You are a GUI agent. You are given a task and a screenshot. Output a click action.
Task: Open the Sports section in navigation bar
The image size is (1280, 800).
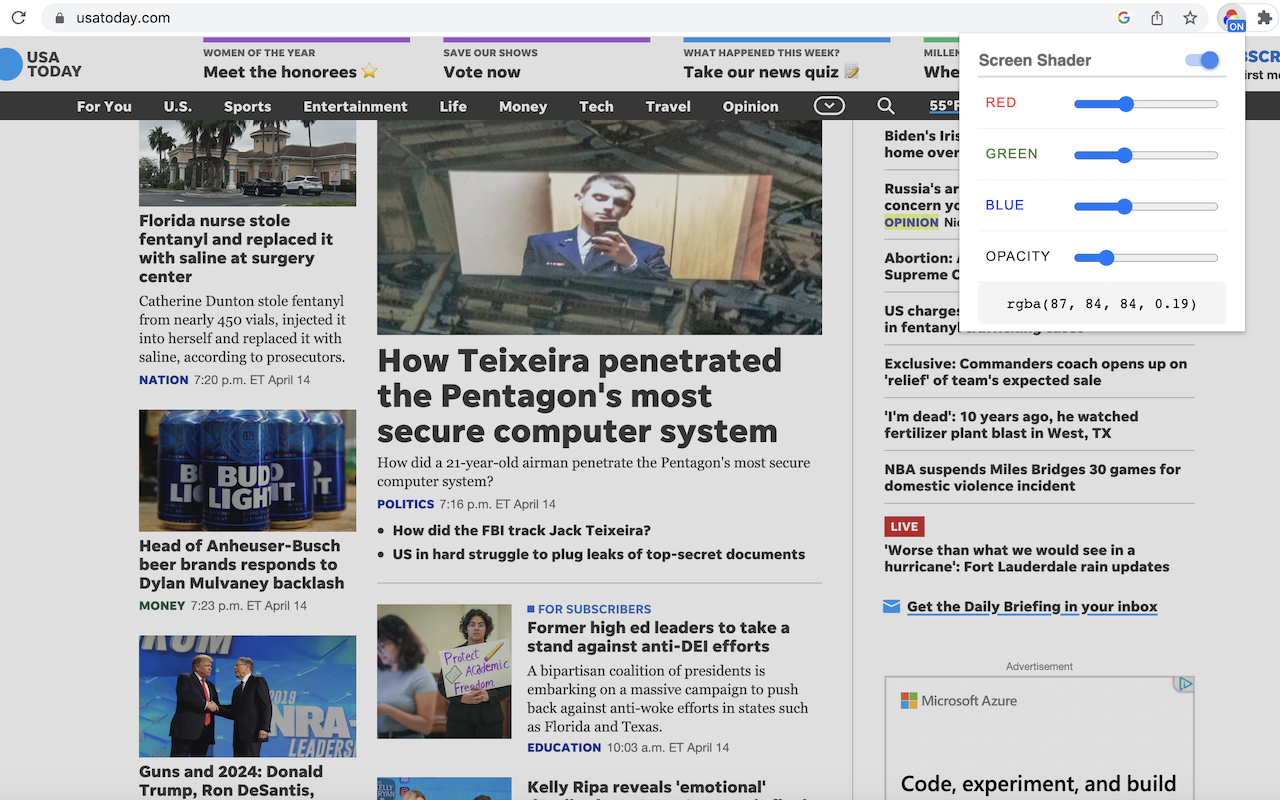click(x=247, y=106)
